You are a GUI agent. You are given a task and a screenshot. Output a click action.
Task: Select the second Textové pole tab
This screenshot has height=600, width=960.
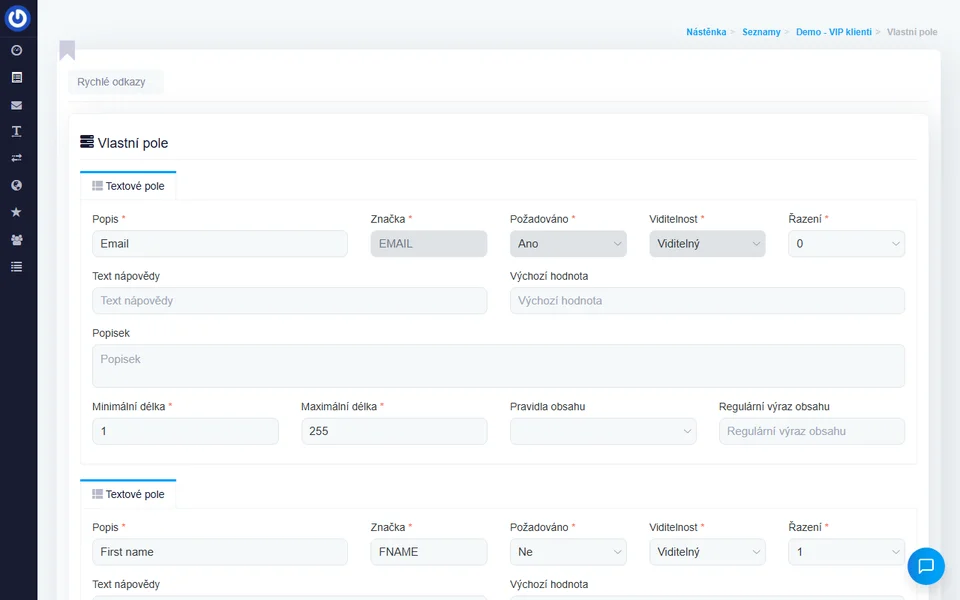(x=128, y=494)
